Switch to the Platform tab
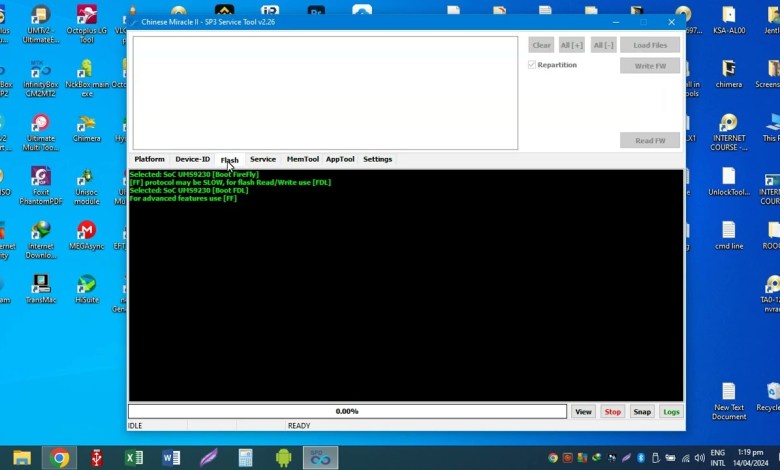 coord(149,159)
